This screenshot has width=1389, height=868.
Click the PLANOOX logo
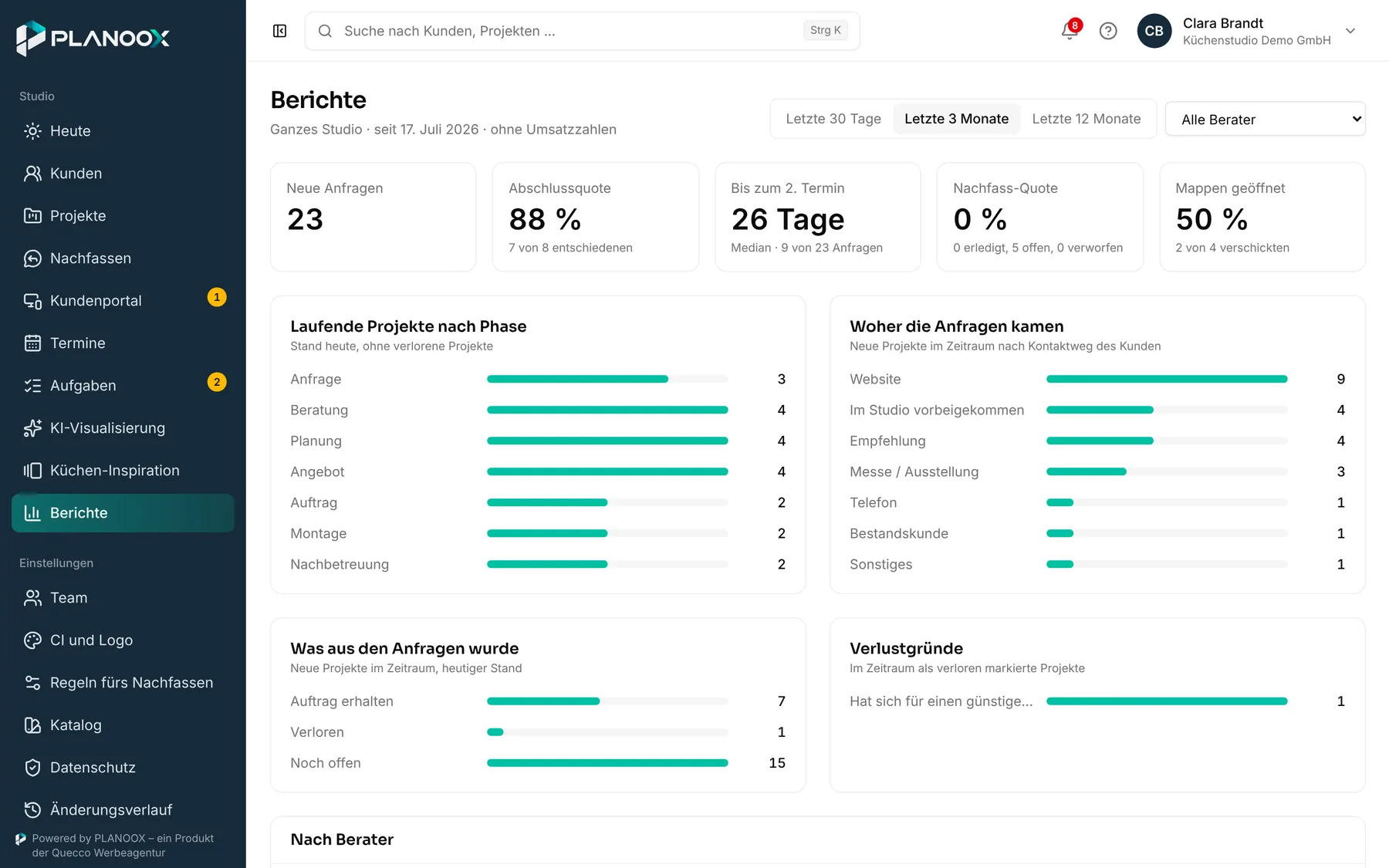93,38
